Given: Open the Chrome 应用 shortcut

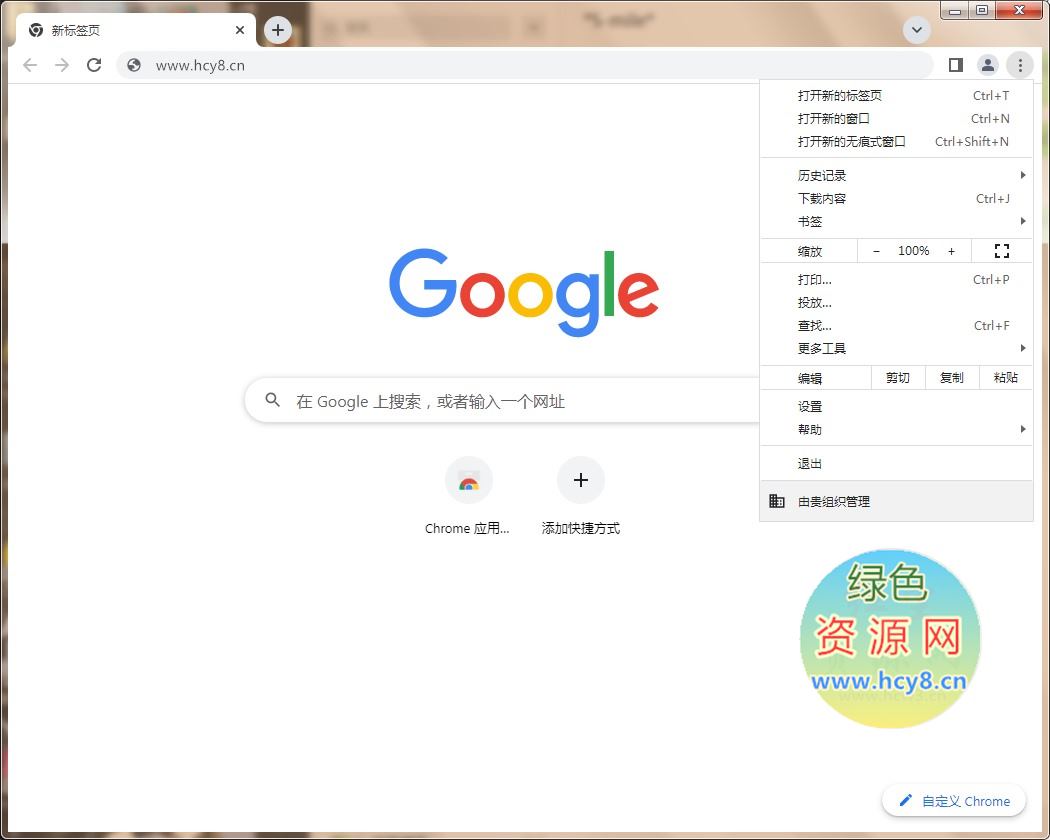Looking at the screenshot, I should [x=468, y=496].
